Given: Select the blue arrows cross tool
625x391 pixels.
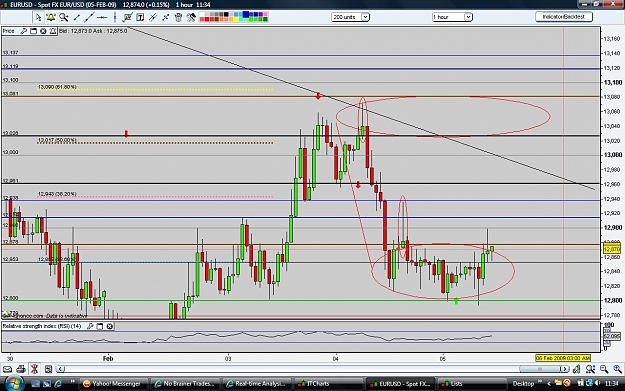Looking at the screenshot, I should (165, 17).
